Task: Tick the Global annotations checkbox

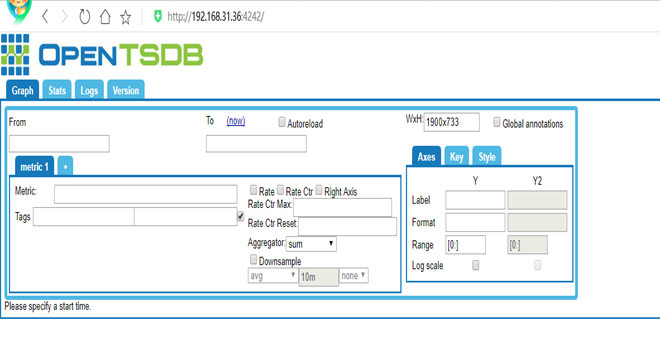Action: pyautogui.click(x=497, y=122)
